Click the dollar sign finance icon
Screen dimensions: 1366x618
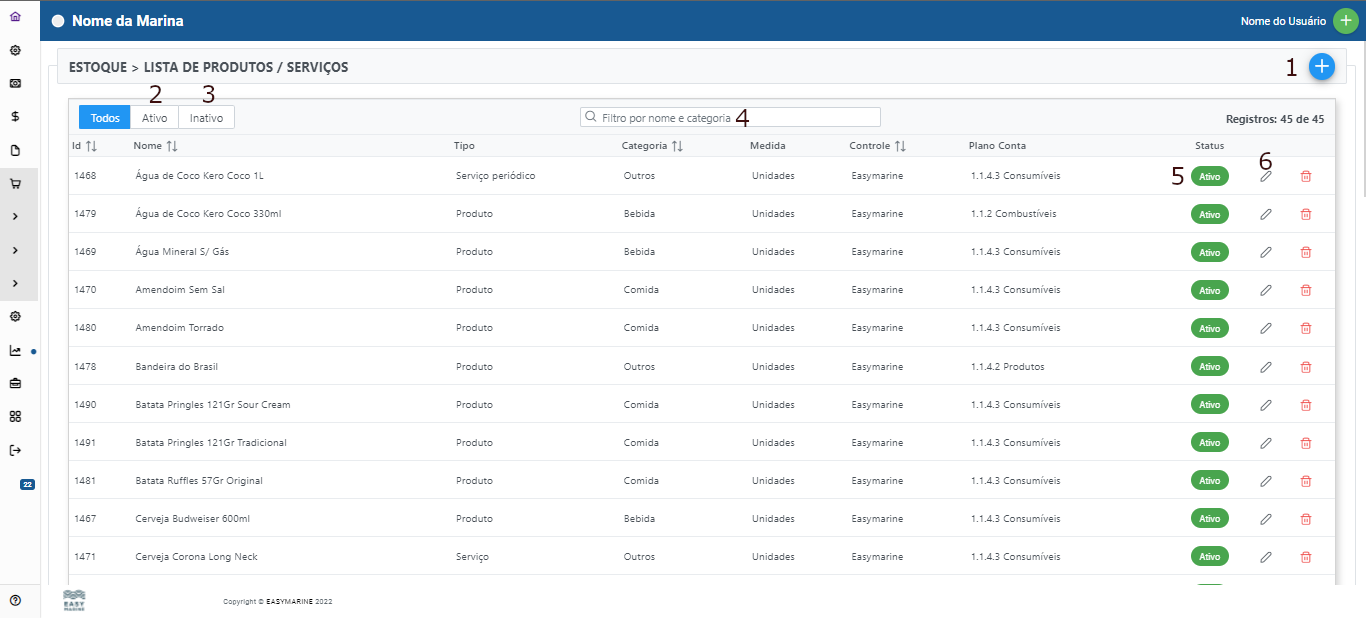15,116
